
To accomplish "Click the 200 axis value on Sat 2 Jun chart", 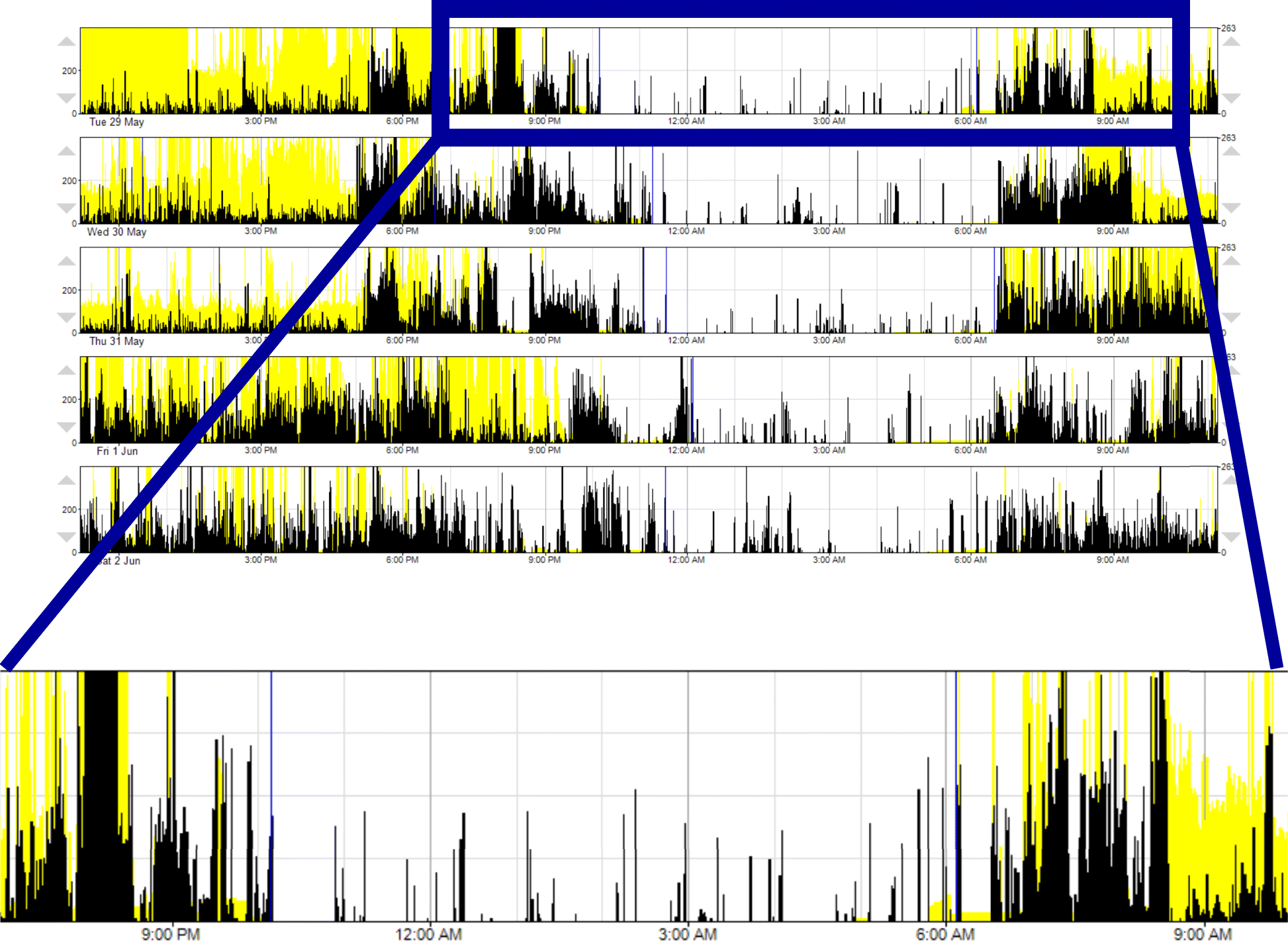I will [69, 510].
